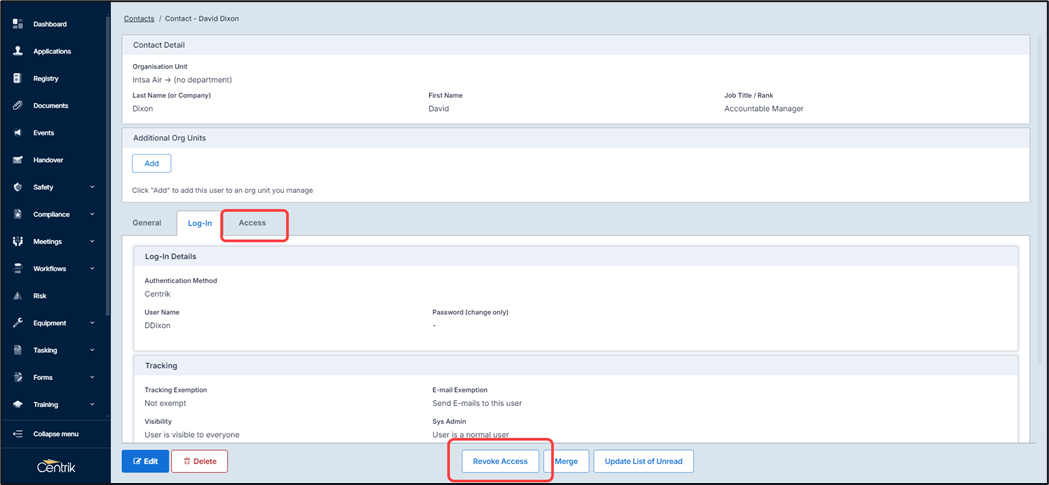Click the Risk warning triangle icon
The height and width of the screenshot is (485, 1049).
coord(18,296)
